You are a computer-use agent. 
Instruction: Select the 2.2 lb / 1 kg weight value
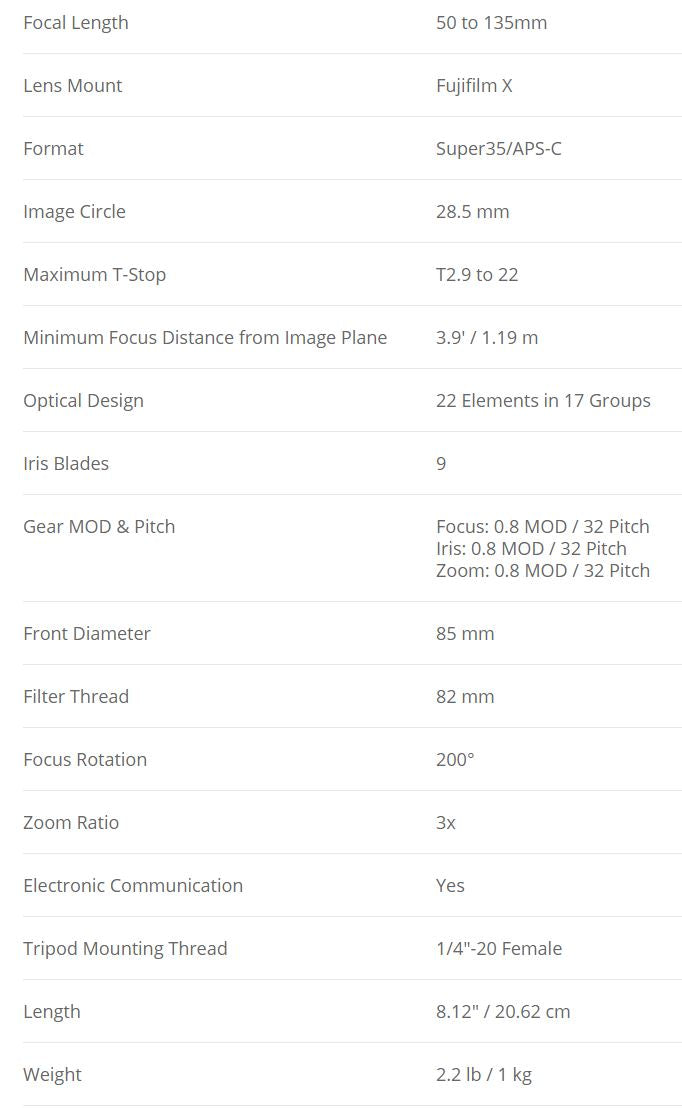pos(483,1075)
